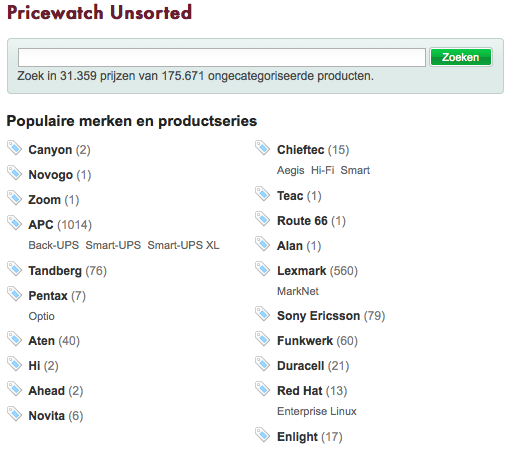Image resolution: width=513 pixels, height=468 pixels.
Task: Click the tag icon beside Canyon
Action: tap(15, 148)
